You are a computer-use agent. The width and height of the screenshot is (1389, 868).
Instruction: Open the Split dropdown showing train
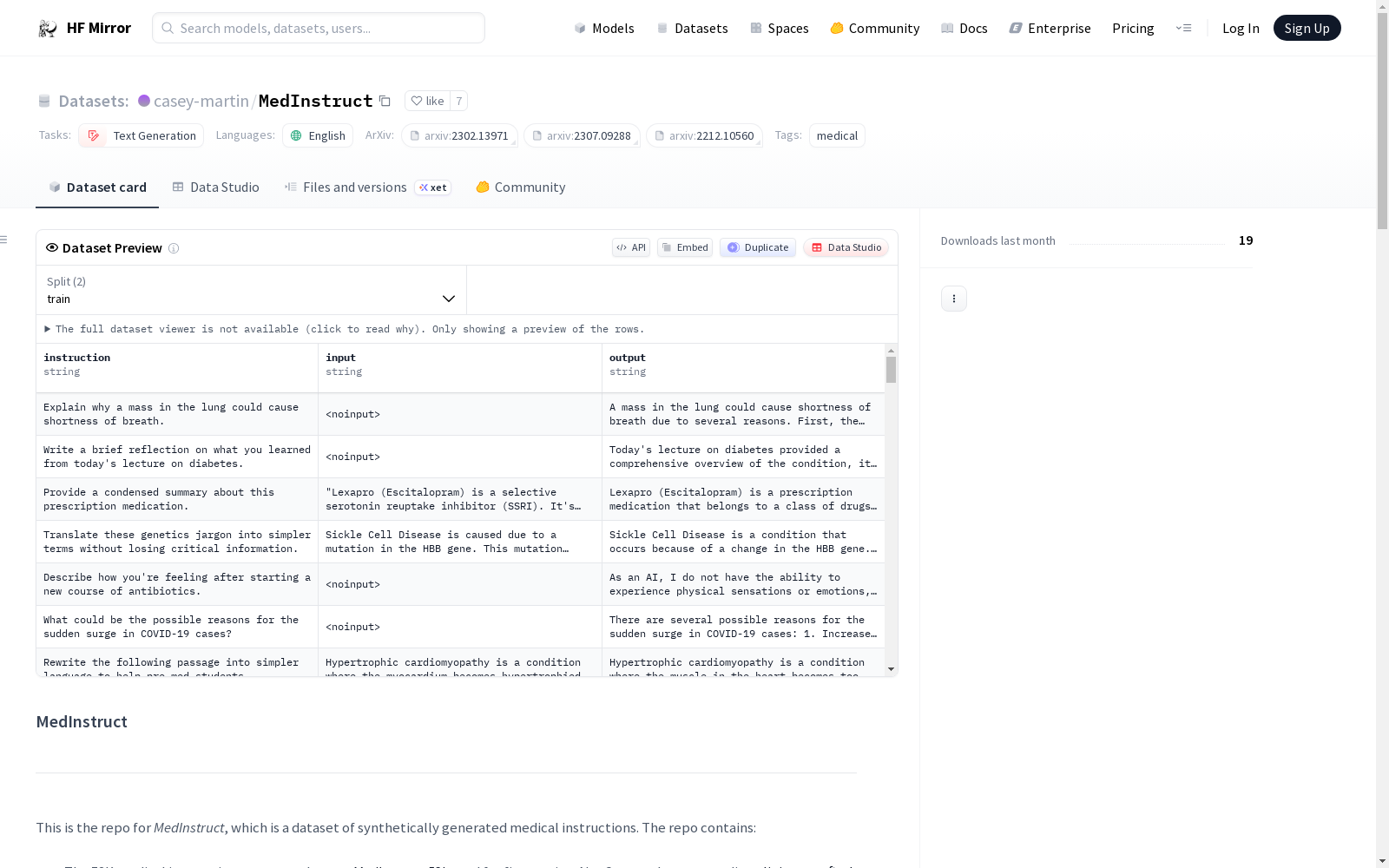click(251, 290)
